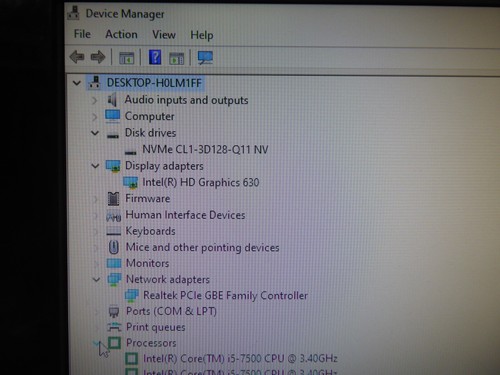Click the monitor icon beside Computer

coord(113,116)
